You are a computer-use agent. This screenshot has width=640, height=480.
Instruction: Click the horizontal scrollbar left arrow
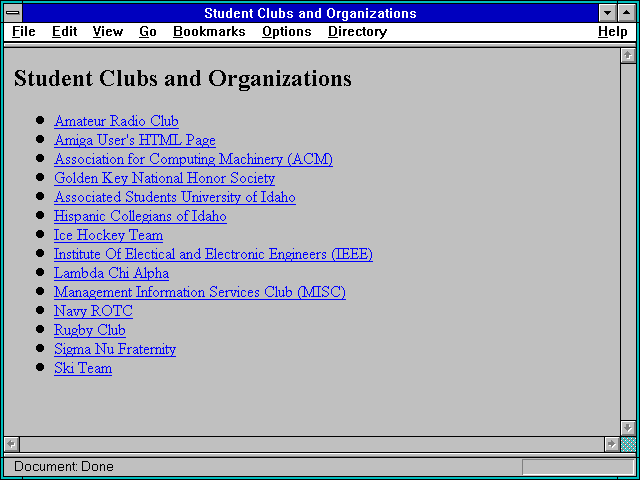pos(11,444)
